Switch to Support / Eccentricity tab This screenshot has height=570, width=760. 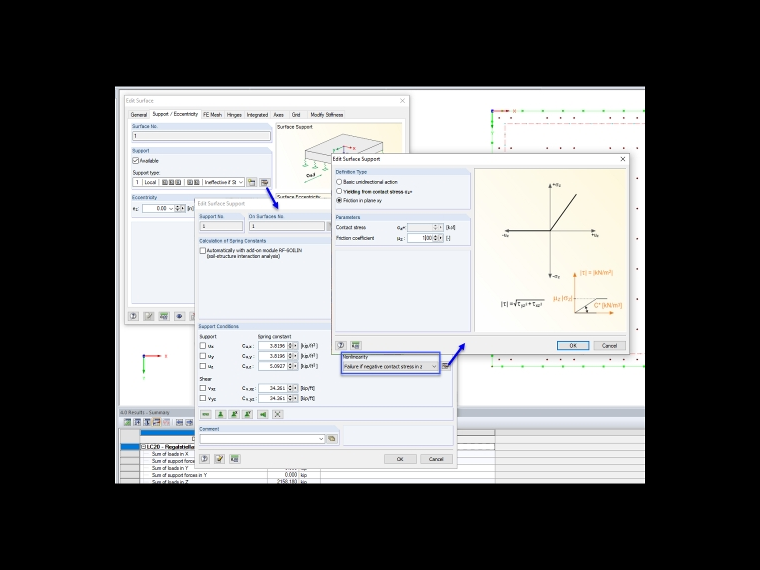[175, 114]
